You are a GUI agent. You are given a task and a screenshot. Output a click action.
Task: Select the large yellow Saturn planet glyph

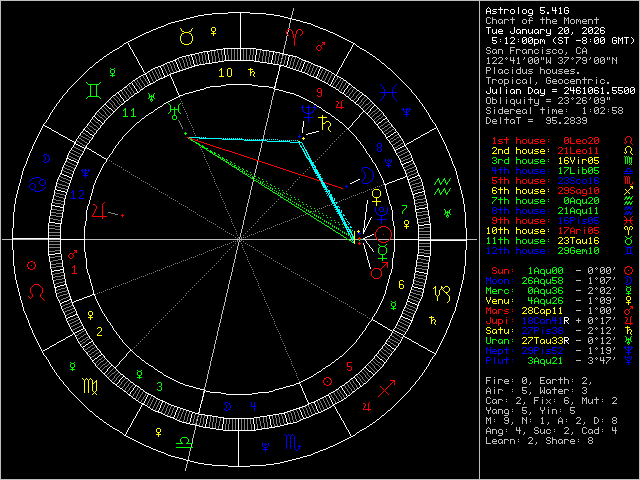click(x=326, y=124)
